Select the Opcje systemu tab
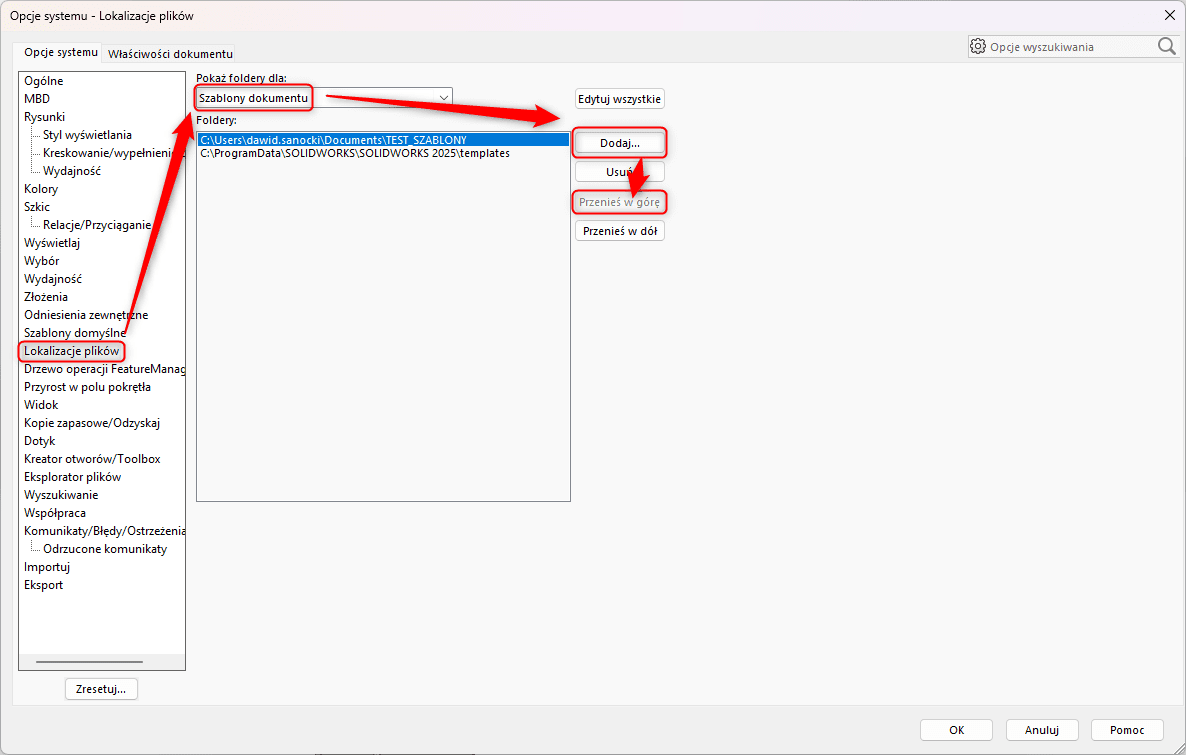Screen dimensions: 1186x755 click(x=61, y=52)
